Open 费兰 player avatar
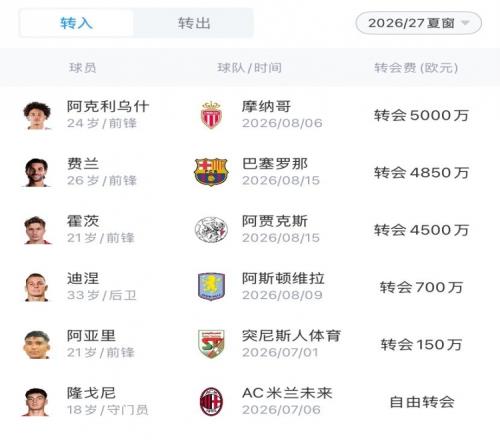The image size is (500, 440). (37, 173)
